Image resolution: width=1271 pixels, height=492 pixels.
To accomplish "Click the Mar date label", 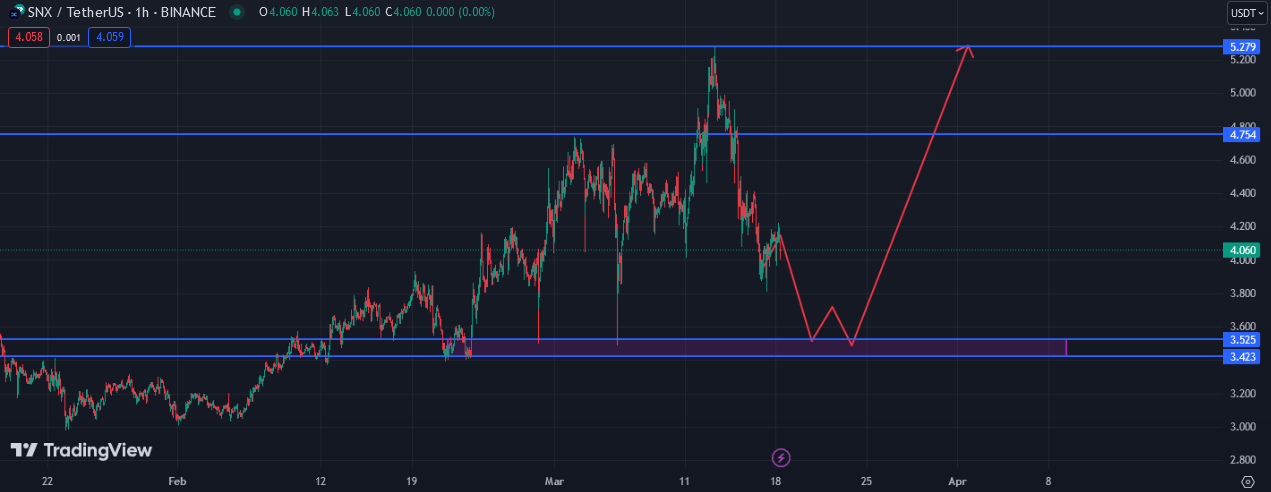I will (555, 481).
